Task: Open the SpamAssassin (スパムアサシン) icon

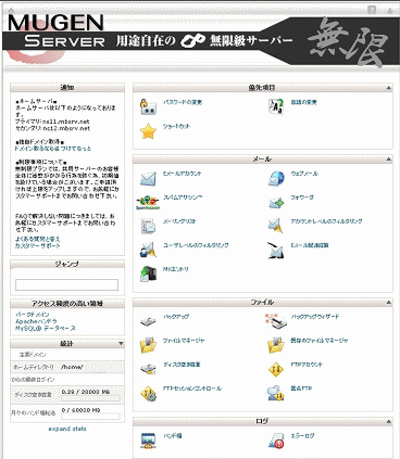Action: 148,202
